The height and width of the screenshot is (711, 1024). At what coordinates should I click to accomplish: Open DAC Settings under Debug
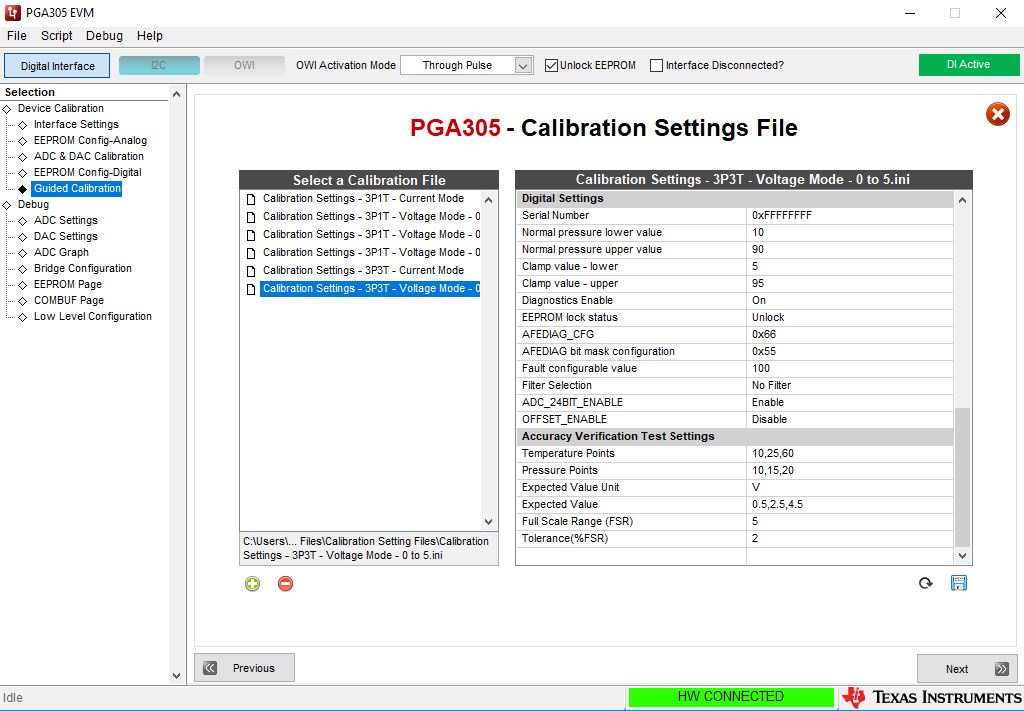point(65,236)
